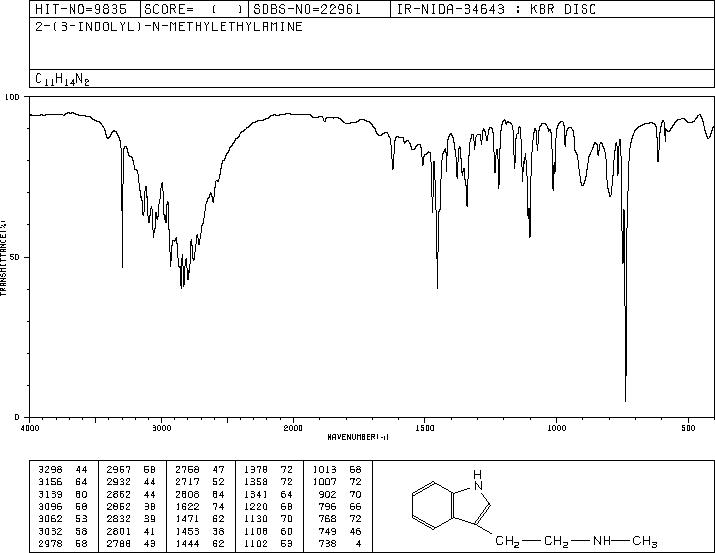Click the 749 peak table entry
Screen dimensions: 715x553
340,531
